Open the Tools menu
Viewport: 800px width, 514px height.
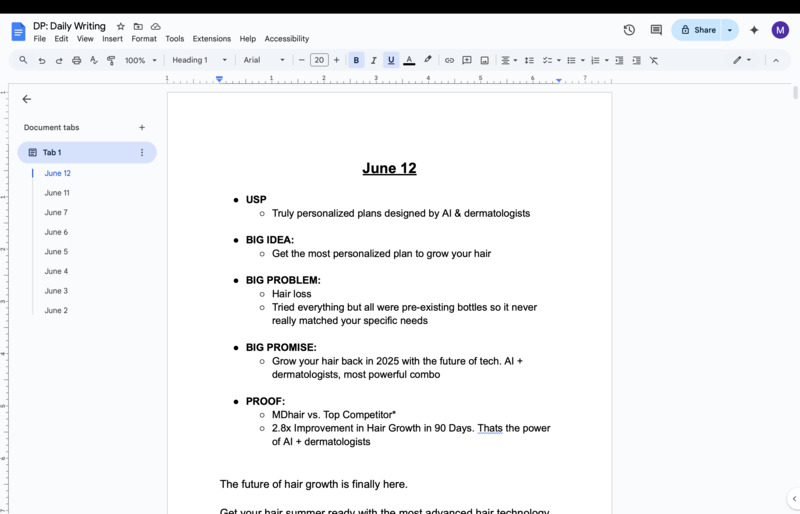[174, 39]
